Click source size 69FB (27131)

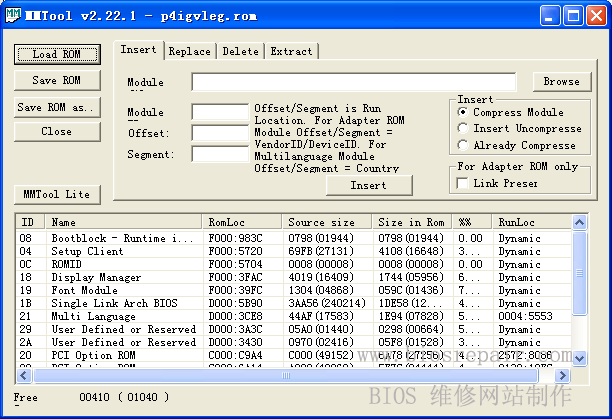321,251
